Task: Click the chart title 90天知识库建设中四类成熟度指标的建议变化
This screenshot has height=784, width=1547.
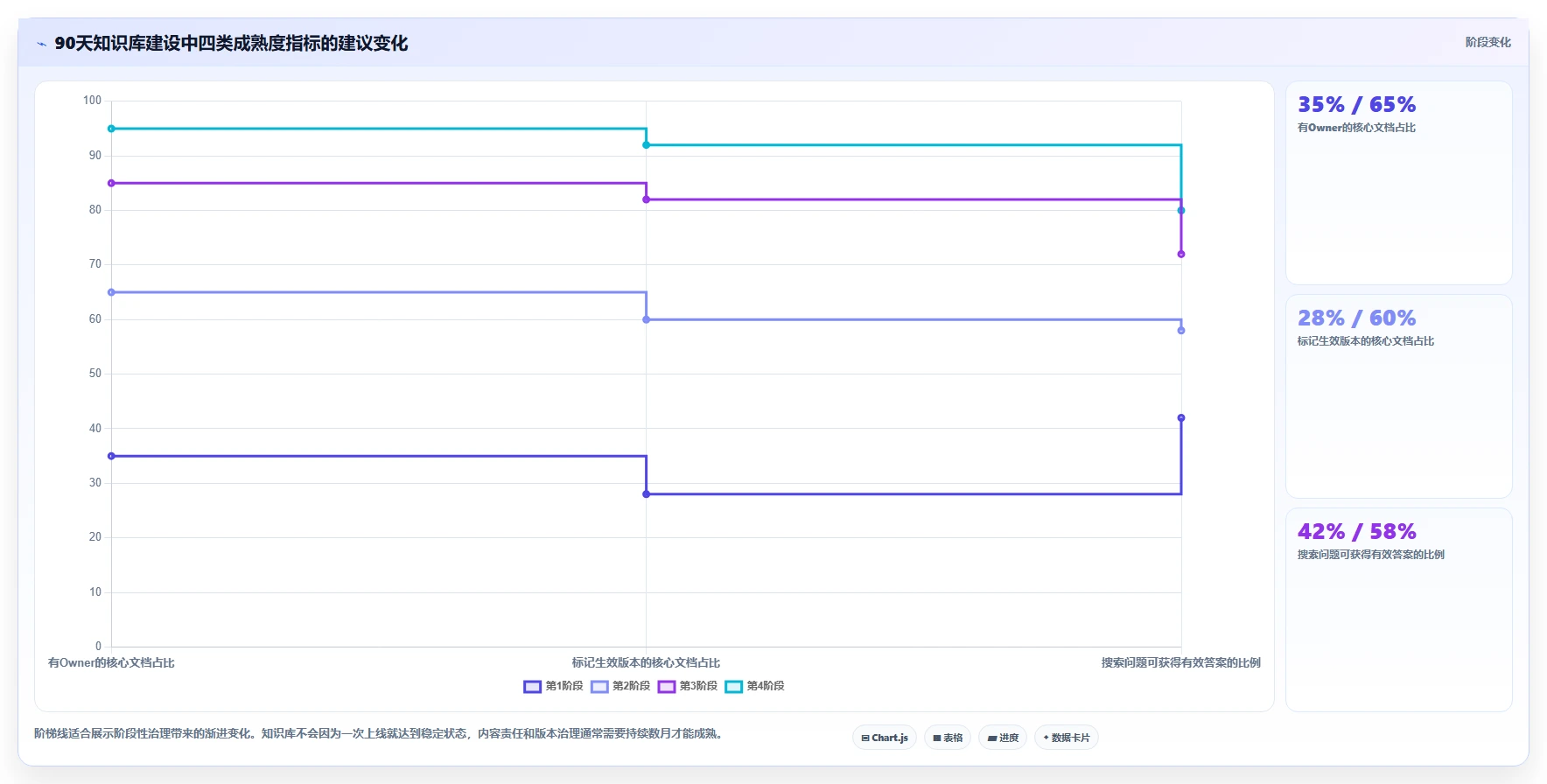Action: 231,44
